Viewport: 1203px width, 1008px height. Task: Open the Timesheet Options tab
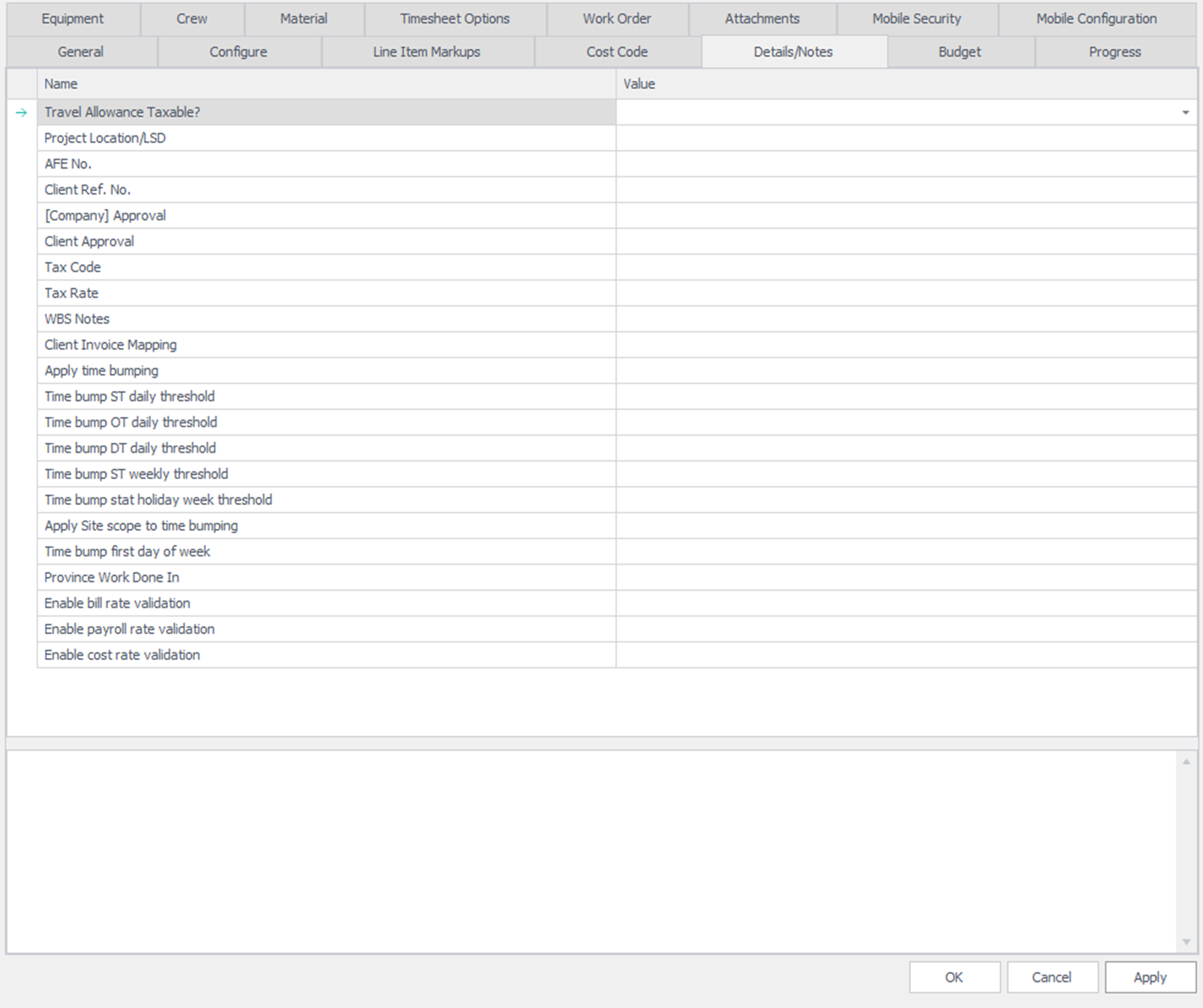coord(454,18)
